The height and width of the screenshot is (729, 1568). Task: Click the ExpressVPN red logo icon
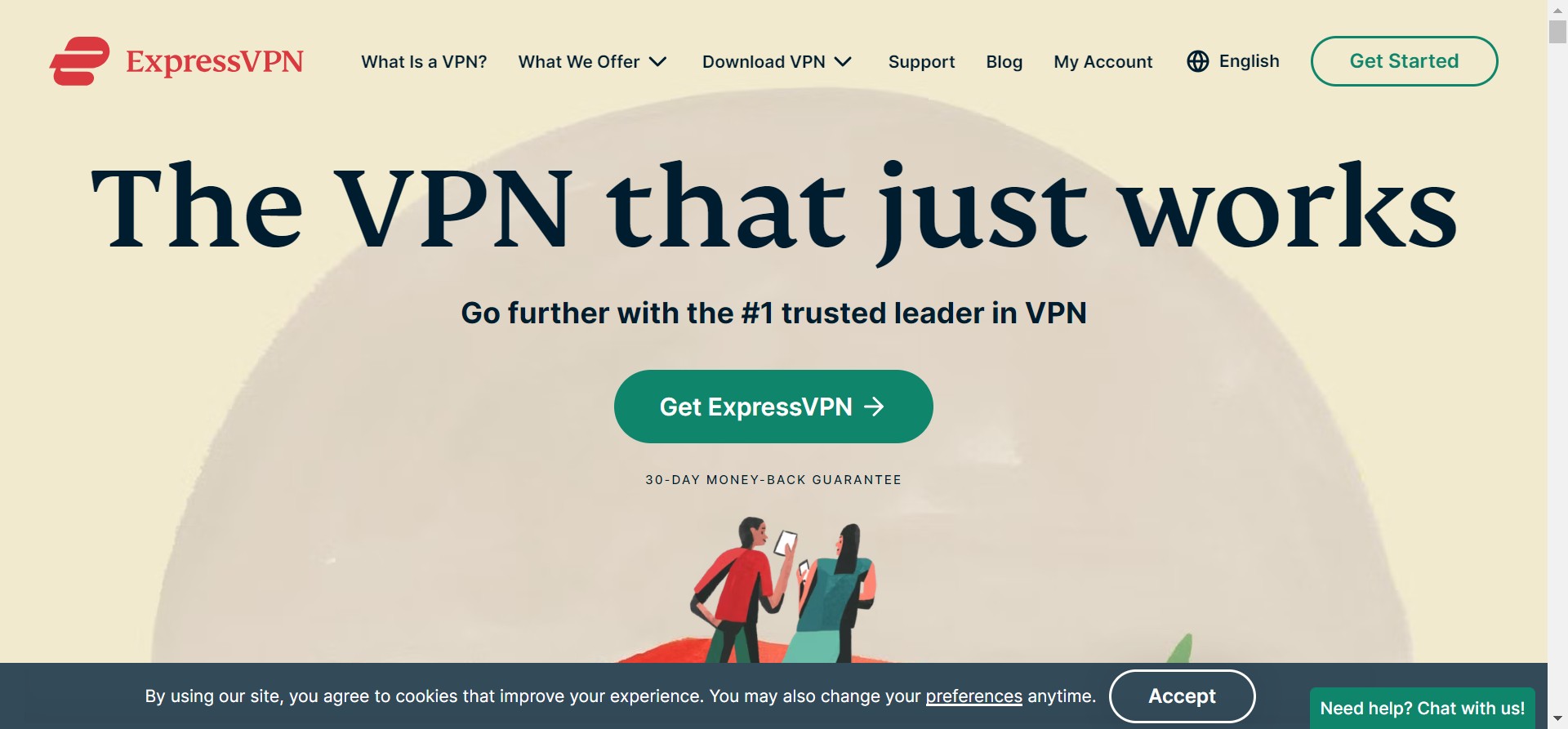tap(79, 61)
